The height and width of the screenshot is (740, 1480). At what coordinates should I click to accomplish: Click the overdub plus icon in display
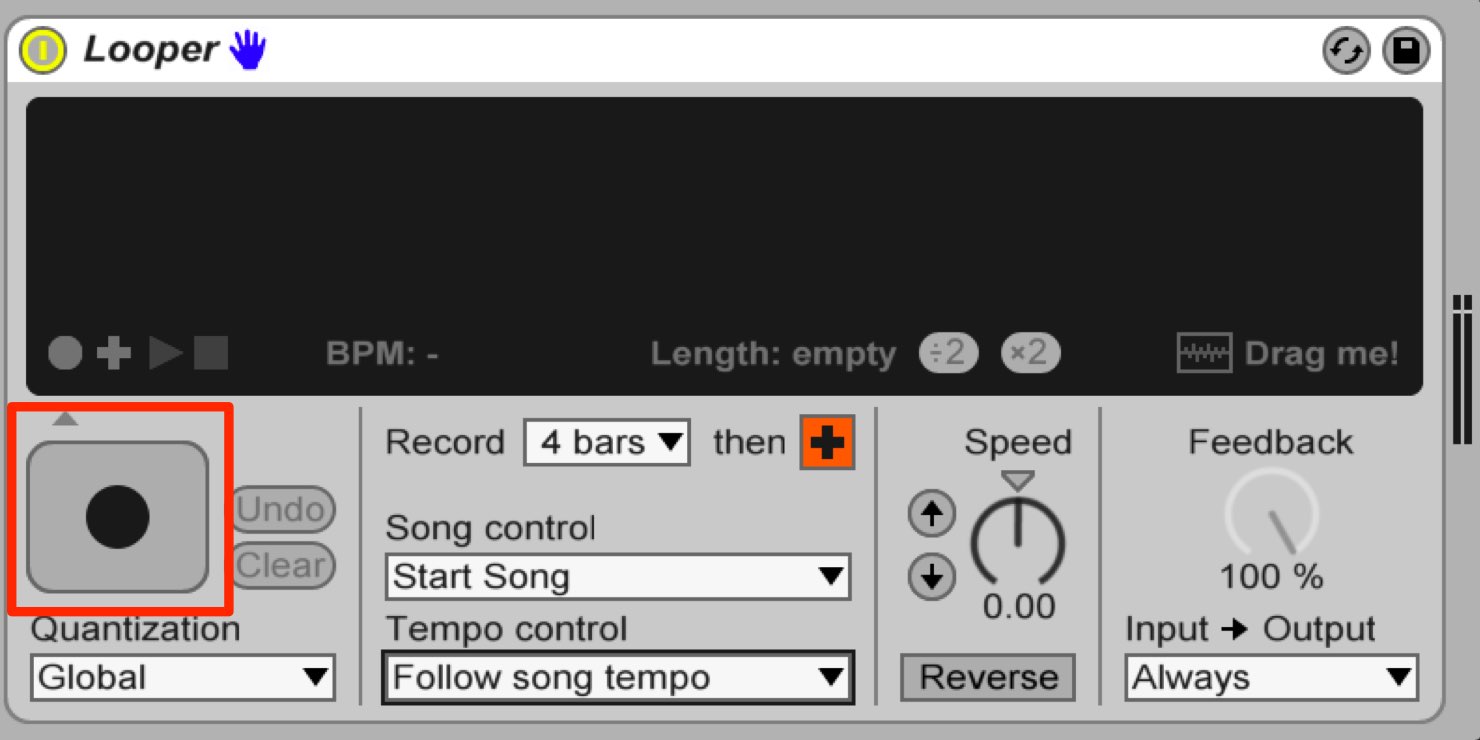click(x=114, y=353)
